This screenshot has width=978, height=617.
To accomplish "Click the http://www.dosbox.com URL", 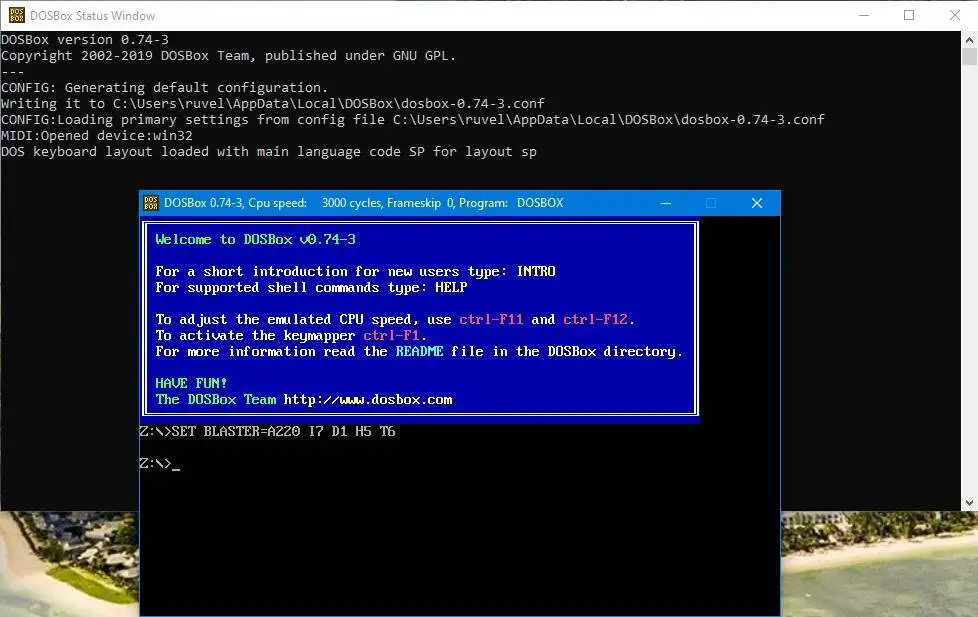I will [x=368, y=399].
